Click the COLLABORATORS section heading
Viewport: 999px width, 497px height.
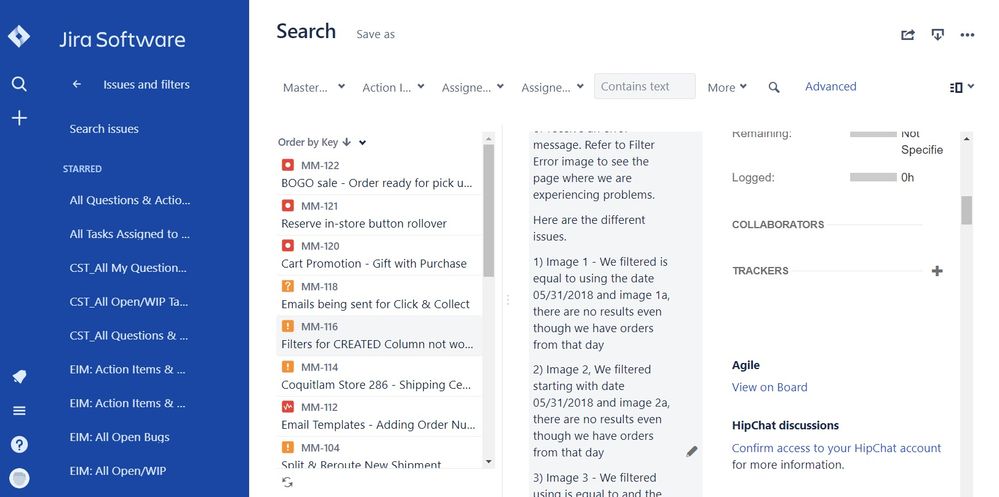778,224
